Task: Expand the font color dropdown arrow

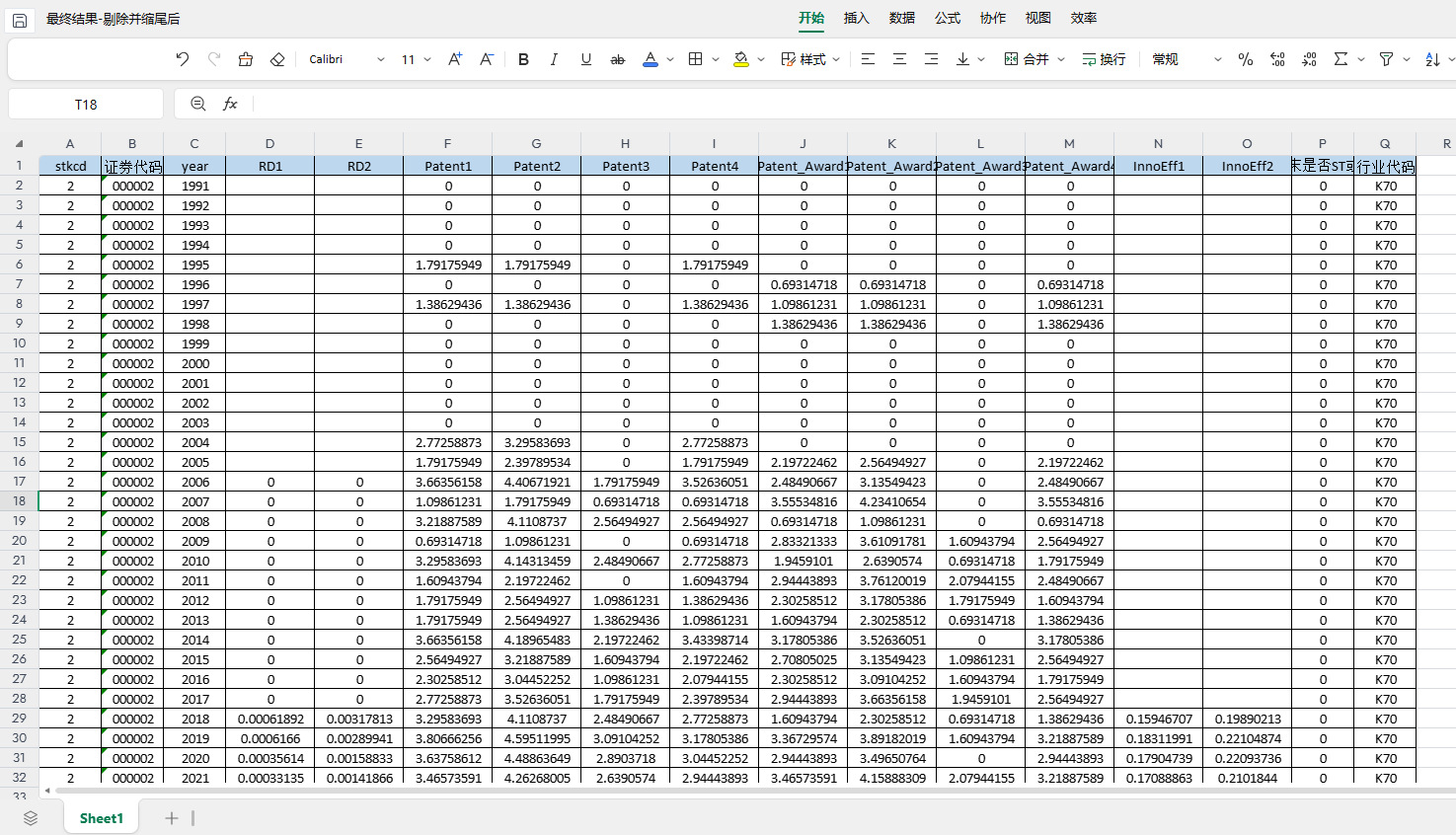Action: pyautogui.click(x=670, y=59)
